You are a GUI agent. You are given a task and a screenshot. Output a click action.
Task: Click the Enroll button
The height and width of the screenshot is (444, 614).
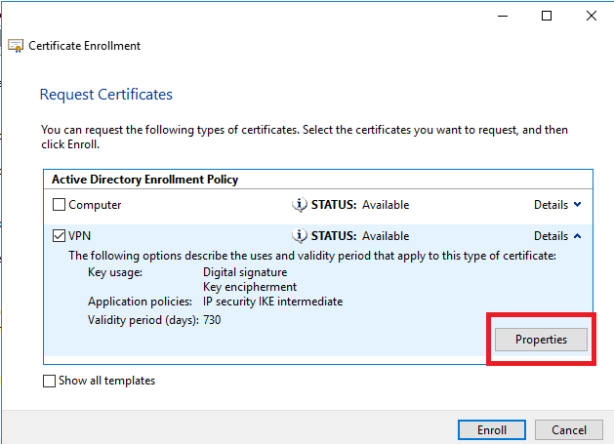coord(492,430)
